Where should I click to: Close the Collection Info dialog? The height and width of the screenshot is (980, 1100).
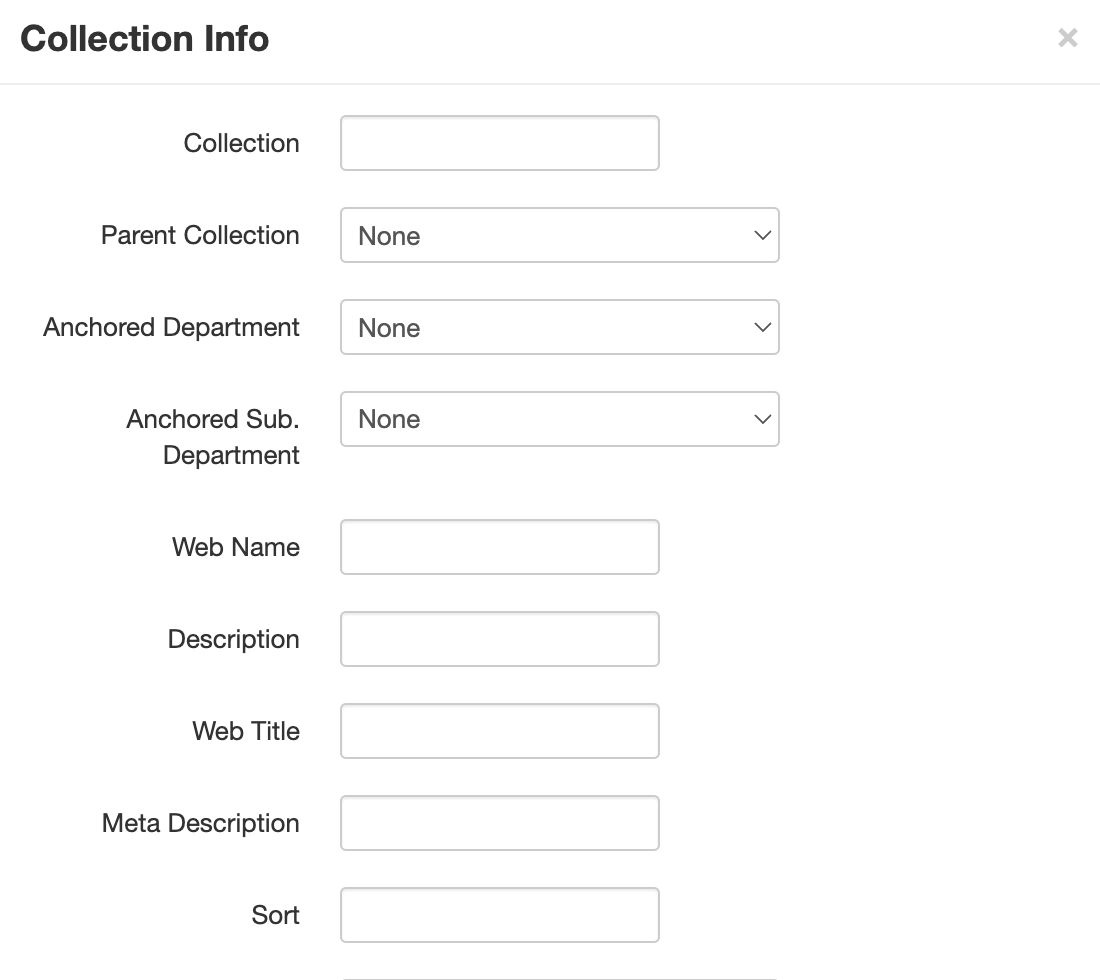coord(1067,38)
